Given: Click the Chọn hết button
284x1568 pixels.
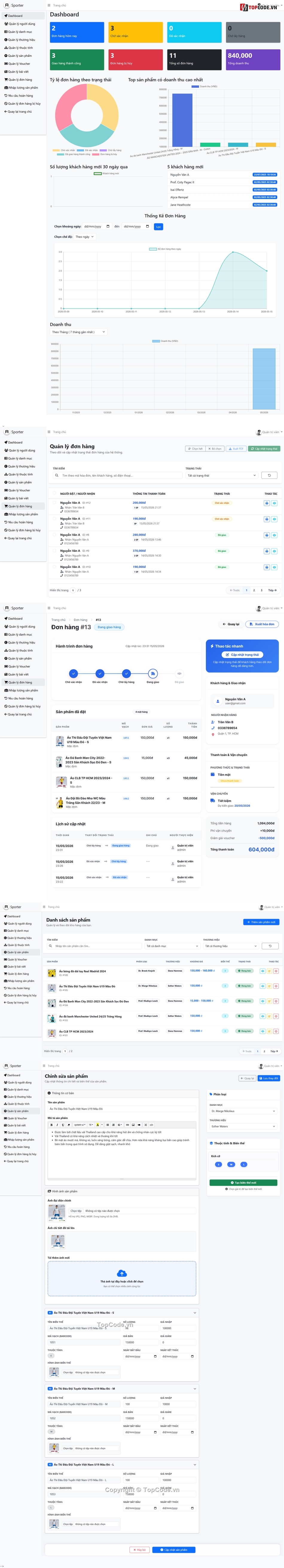Looking at the screenshot, I should point(196,449).
